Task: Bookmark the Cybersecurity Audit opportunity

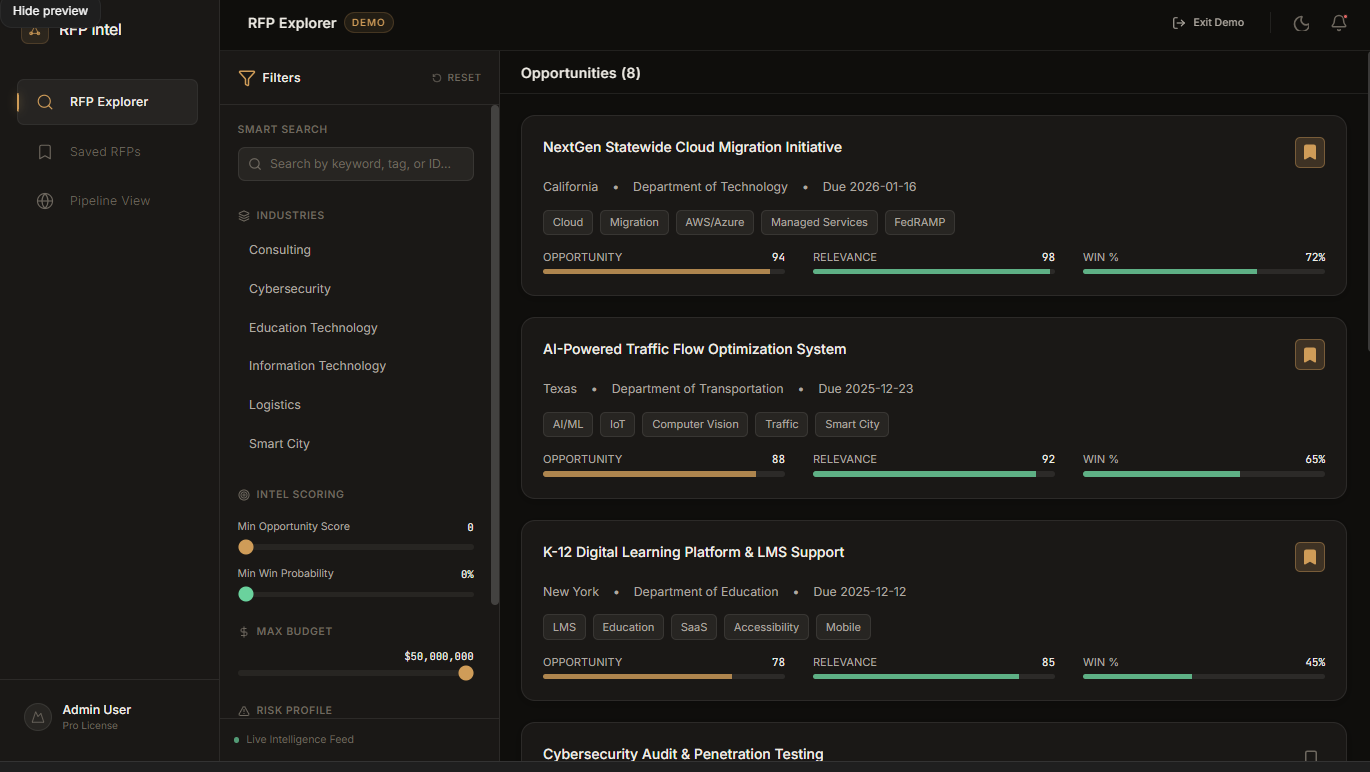Action: [1310, 757]
